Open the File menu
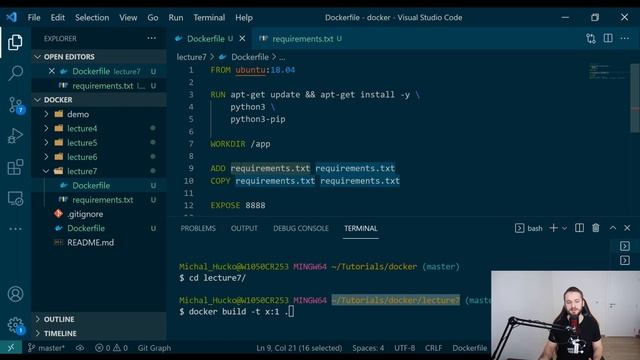640x360 pixels. [x=34, y=18]
